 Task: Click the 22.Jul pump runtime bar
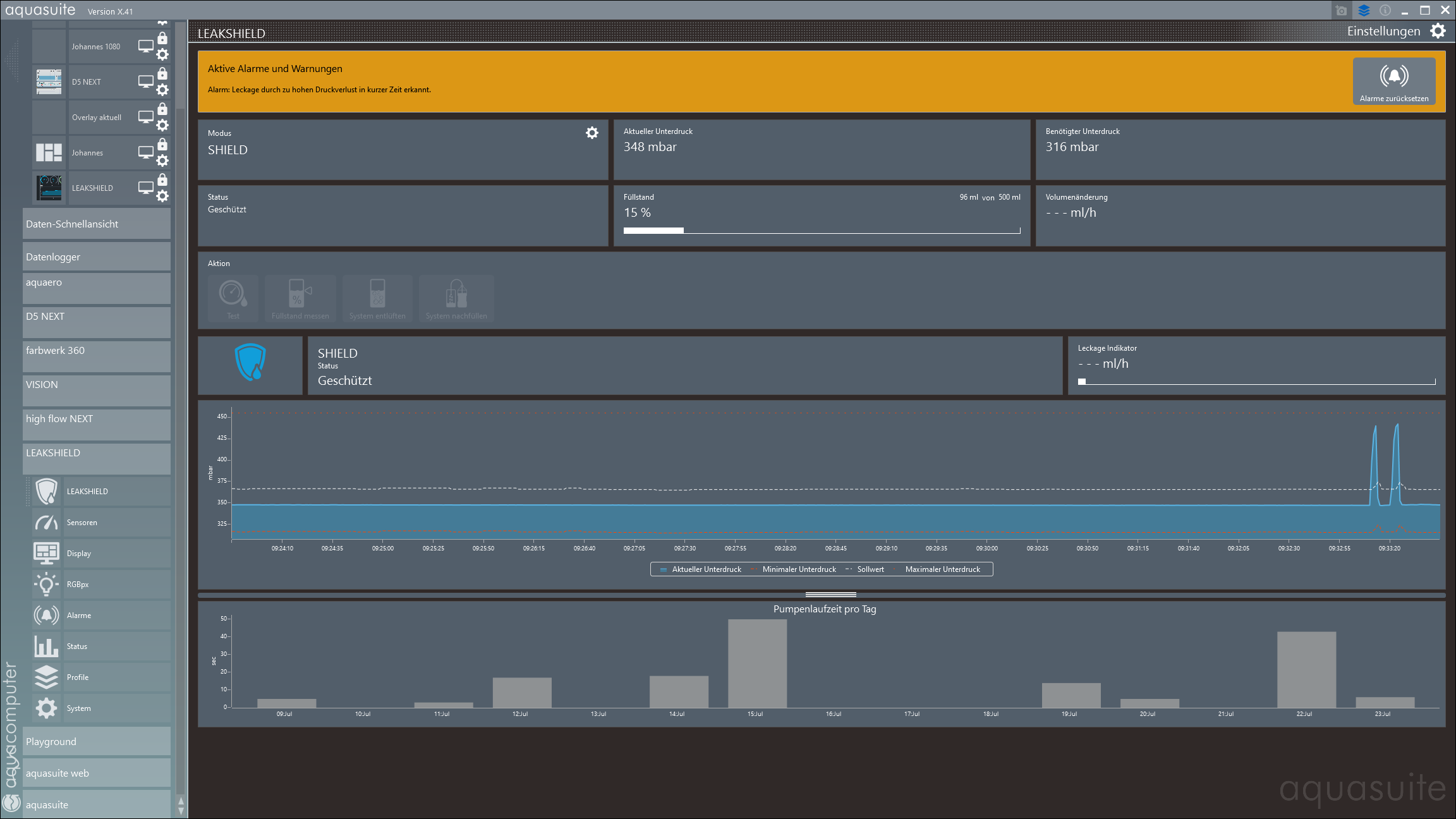(1306, 670)
